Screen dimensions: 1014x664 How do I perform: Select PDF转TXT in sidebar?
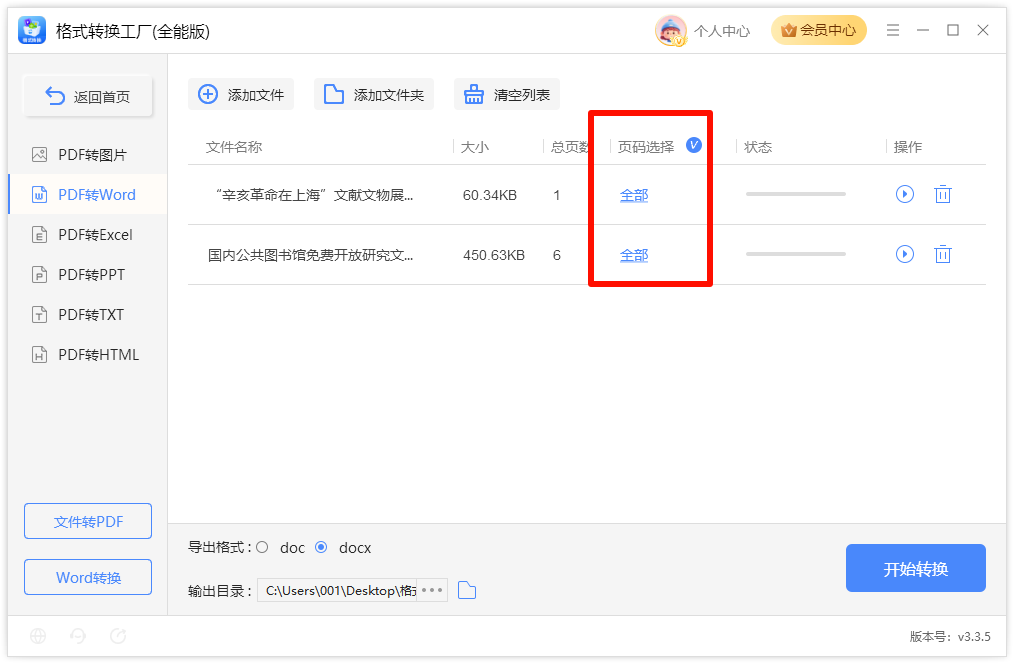88,315
